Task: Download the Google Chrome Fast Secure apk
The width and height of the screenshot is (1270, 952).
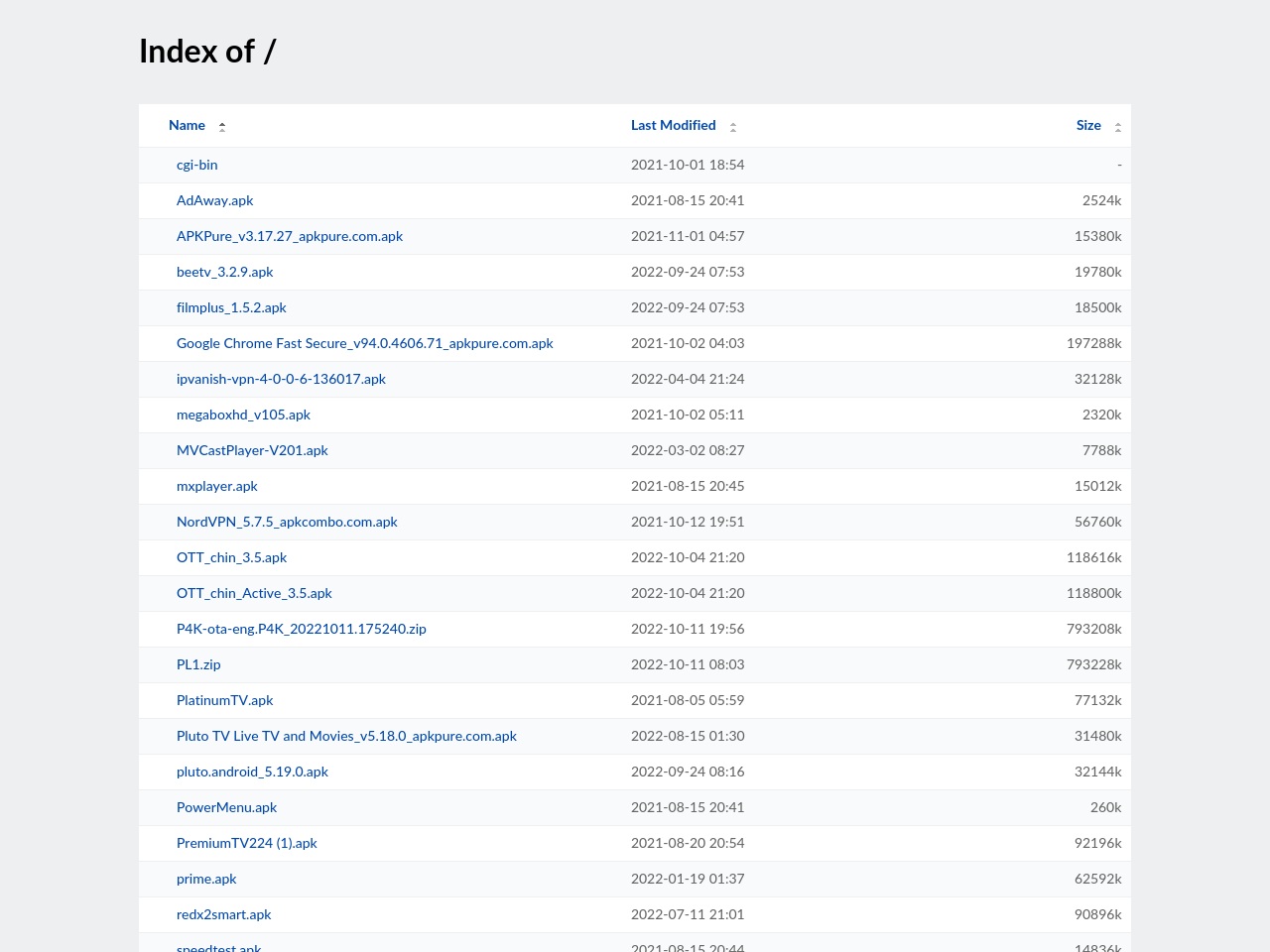Action: (365, 343)
